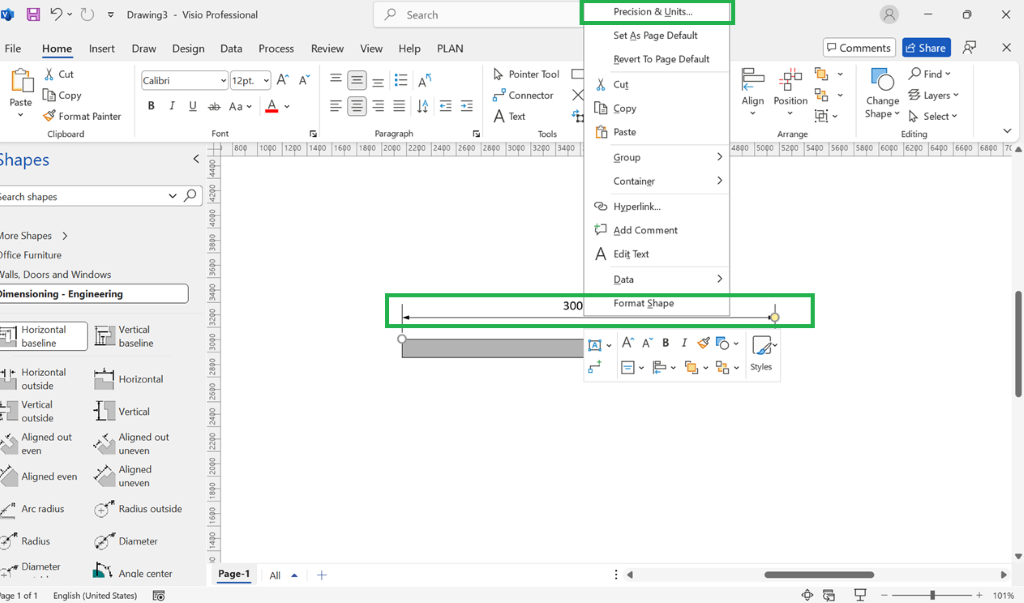
Task: Switch to the Design ribbon tab
Action: click(188, 48)
